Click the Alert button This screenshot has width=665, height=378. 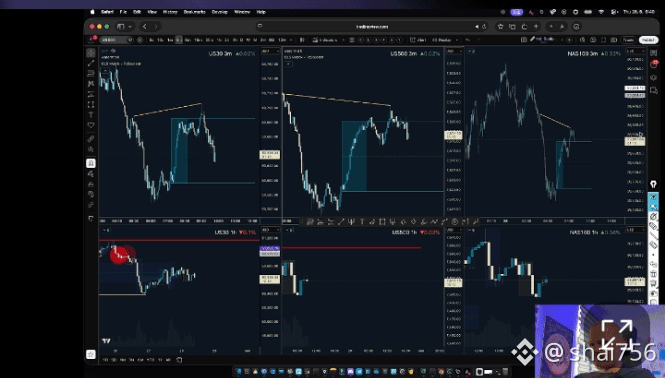[418, 39]
